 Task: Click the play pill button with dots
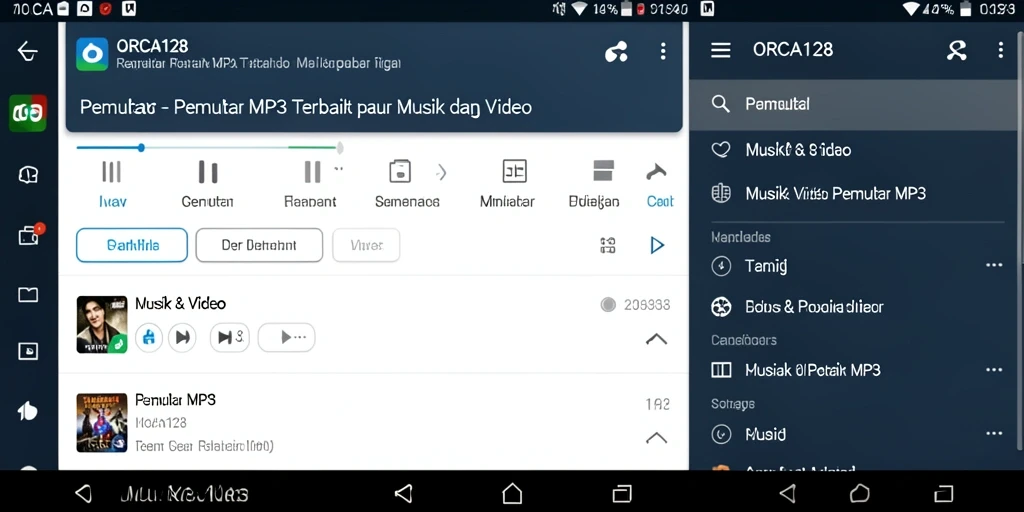[x=287, y=337]
